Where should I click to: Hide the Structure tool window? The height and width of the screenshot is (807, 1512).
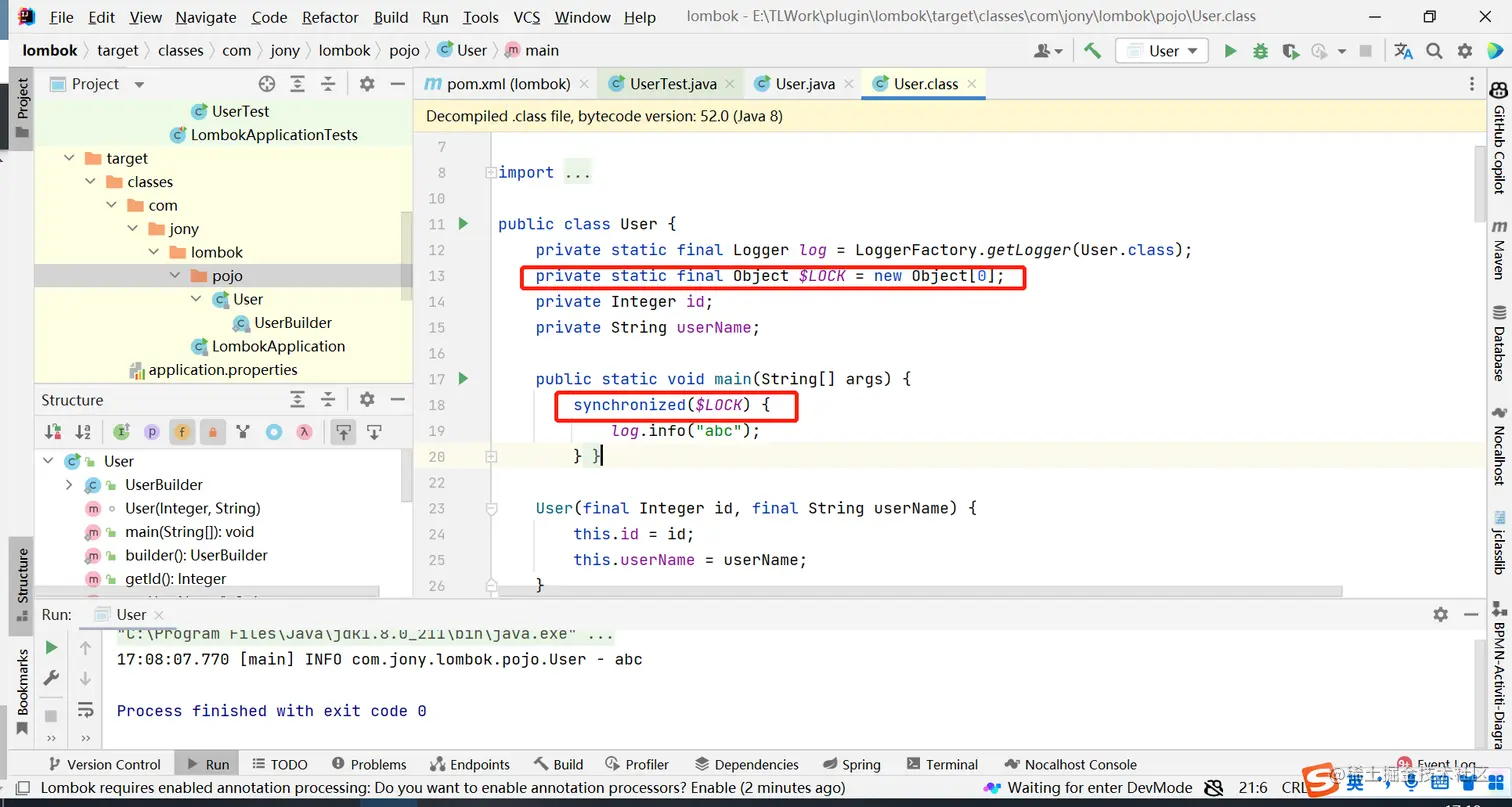396,400
